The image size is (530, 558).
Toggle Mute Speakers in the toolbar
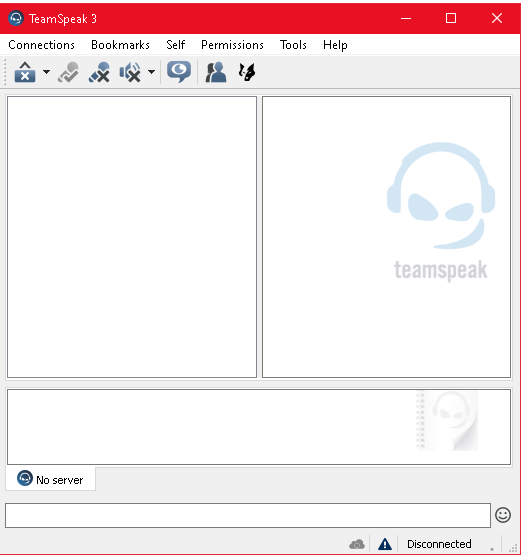pyautogui.click(x=130, y=72)
